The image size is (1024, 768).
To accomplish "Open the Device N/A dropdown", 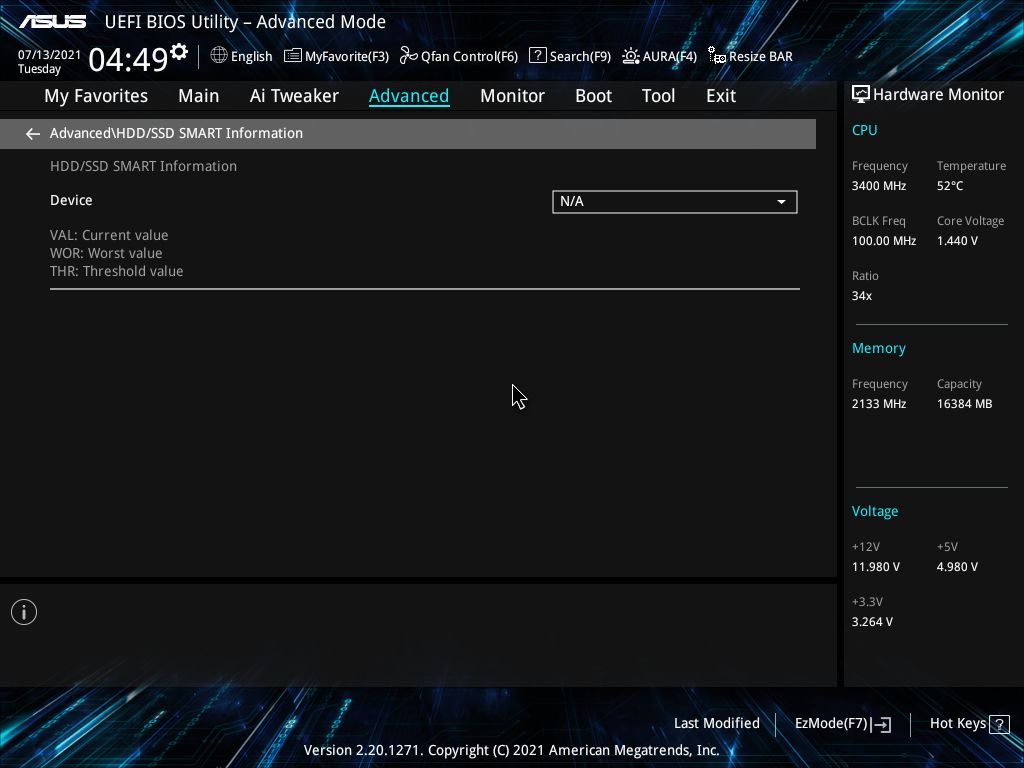I will [x=675, y=202].
